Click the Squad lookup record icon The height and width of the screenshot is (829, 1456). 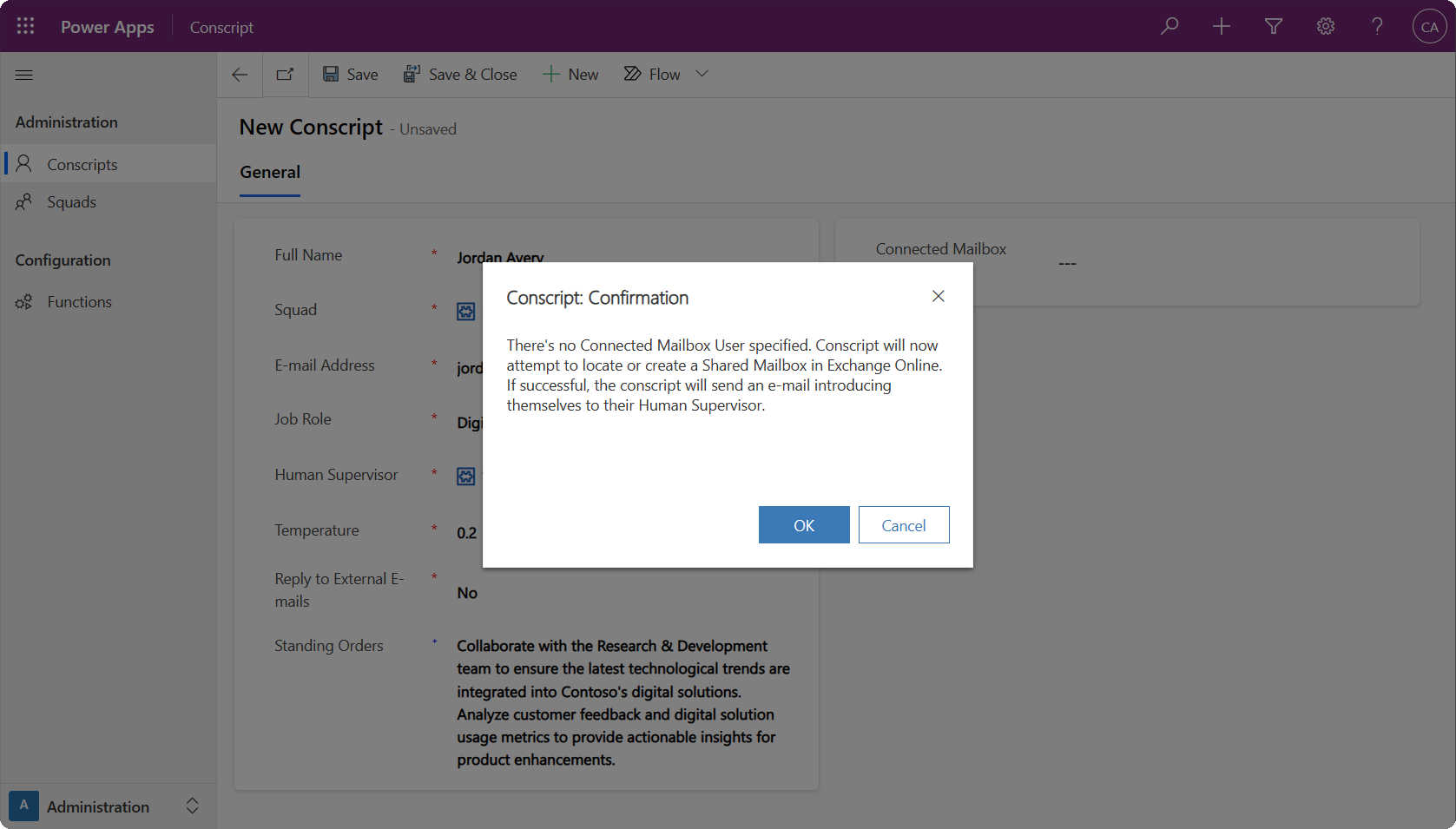coord(466,312)
